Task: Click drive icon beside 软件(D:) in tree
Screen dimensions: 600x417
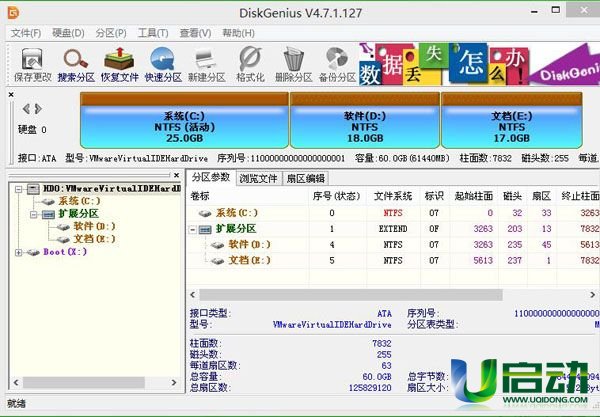Action: click(63, 227)
